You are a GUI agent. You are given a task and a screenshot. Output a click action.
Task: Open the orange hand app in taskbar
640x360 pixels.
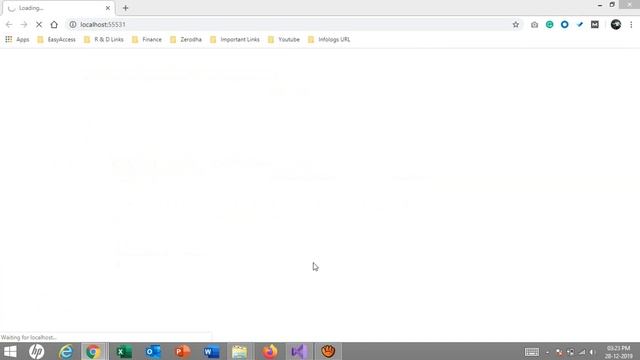(328, 351)
